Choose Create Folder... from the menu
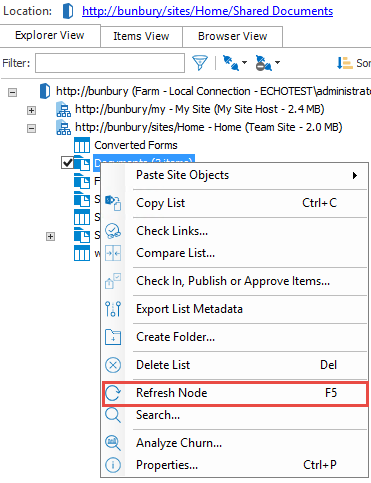This screenshot has height=483, width=371. (234, 337)
